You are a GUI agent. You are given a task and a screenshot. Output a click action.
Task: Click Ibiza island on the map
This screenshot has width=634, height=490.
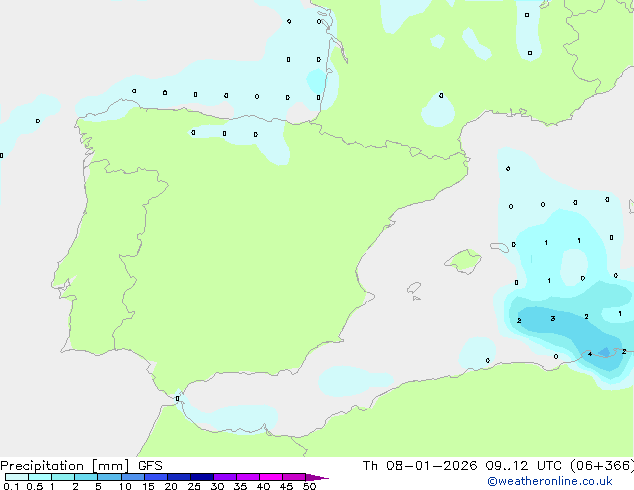pos(414,288)
